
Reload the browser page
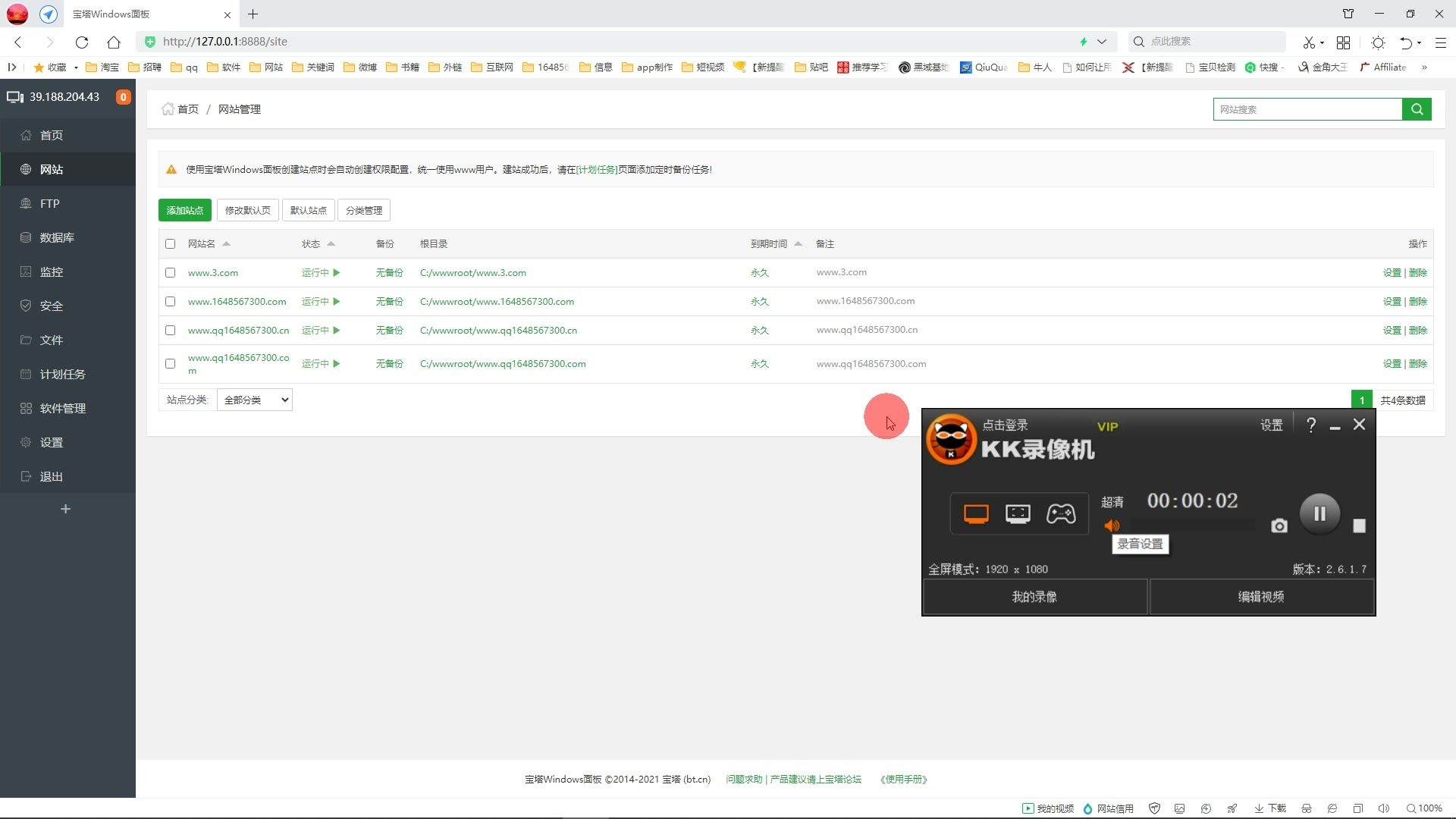(82, 42)
